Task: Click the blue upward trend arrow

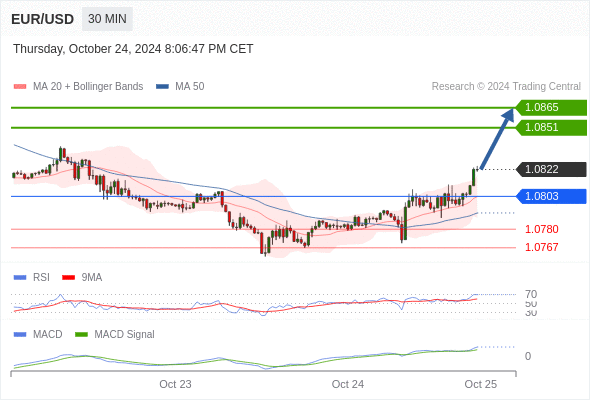Action: coord(497,138)
